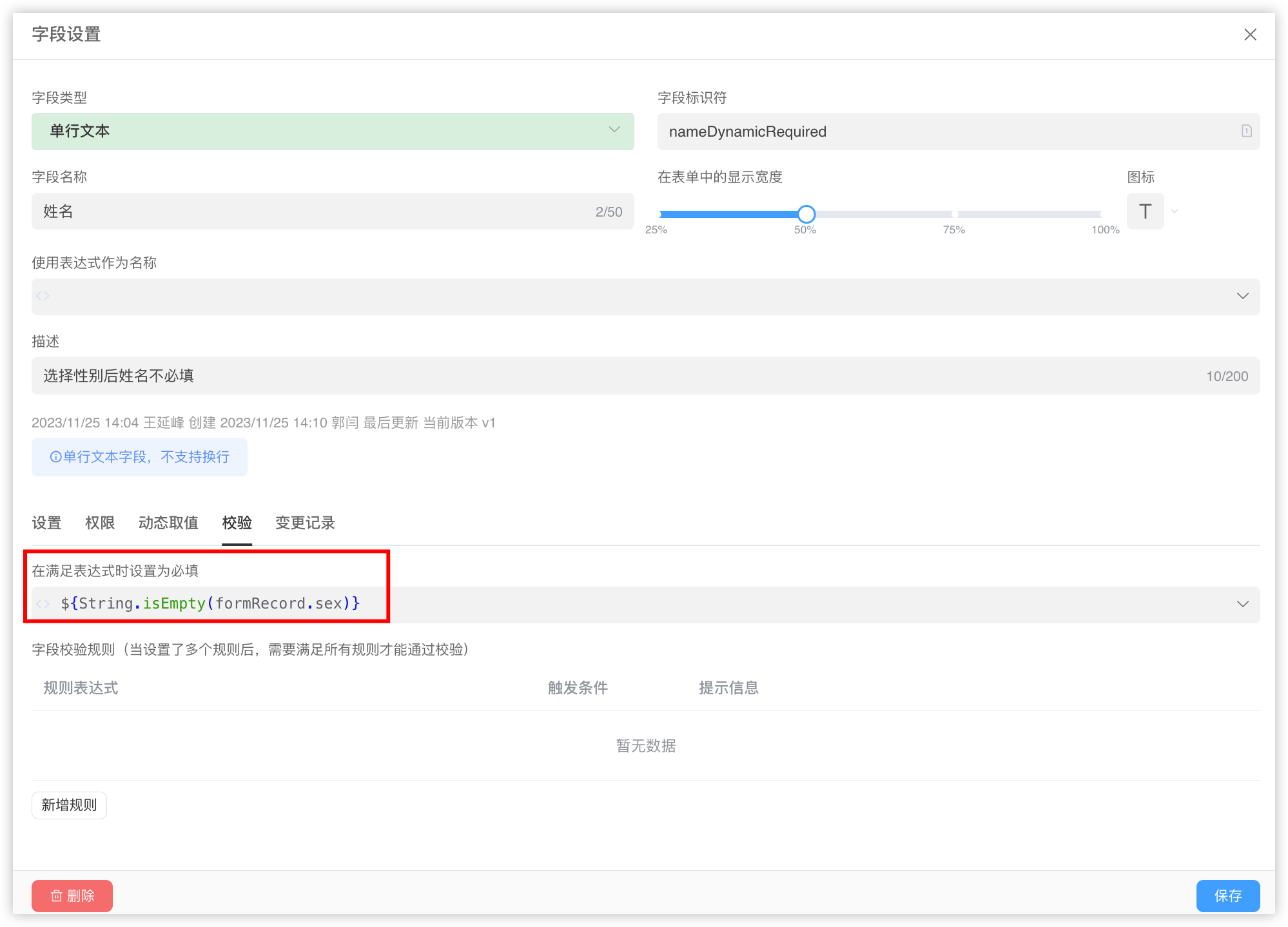
Task: Open the small chevron beside T icon
Action: 1175,211
